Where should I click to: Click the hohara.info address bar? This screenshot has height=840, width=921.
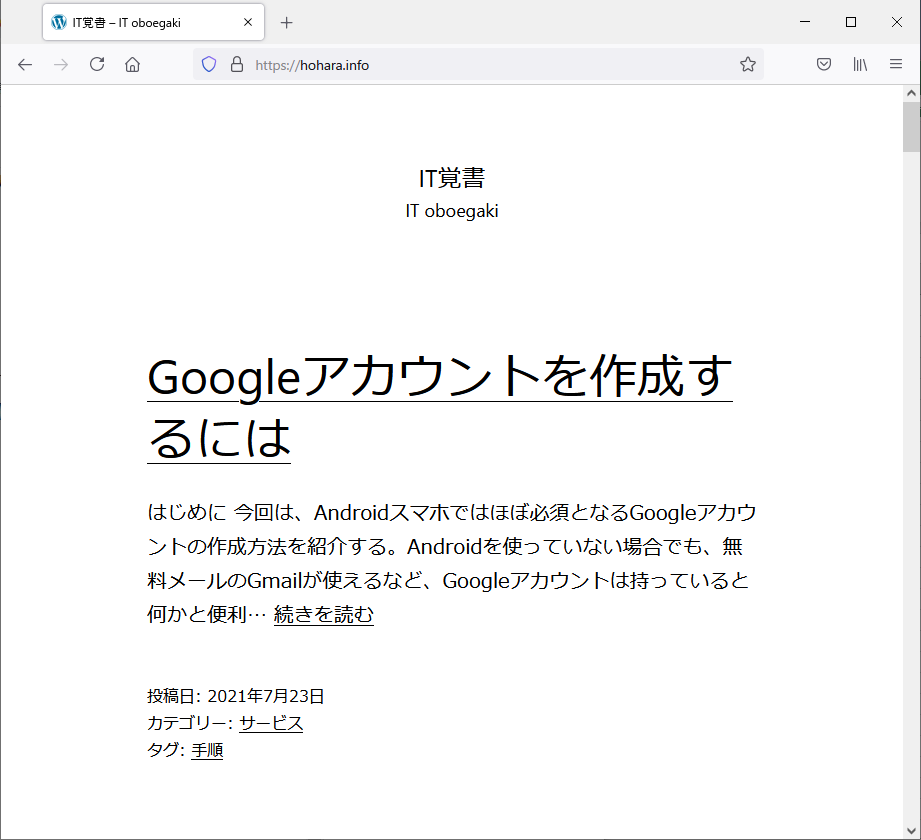click(480, 65)
